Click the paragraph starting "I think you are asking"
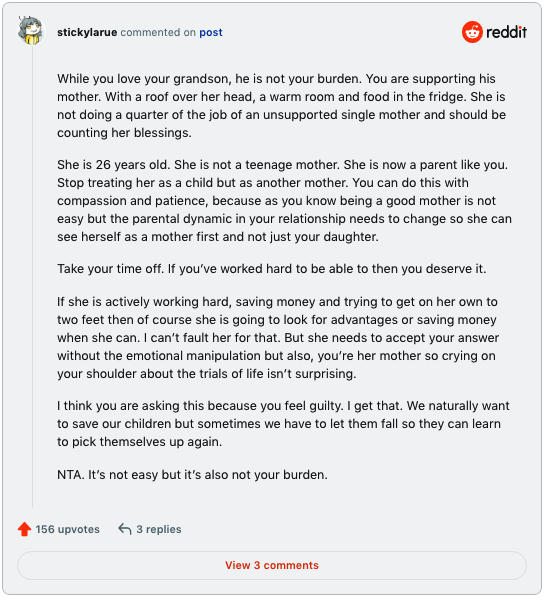Viewport: 546px width, 600px height. (285, 426)
